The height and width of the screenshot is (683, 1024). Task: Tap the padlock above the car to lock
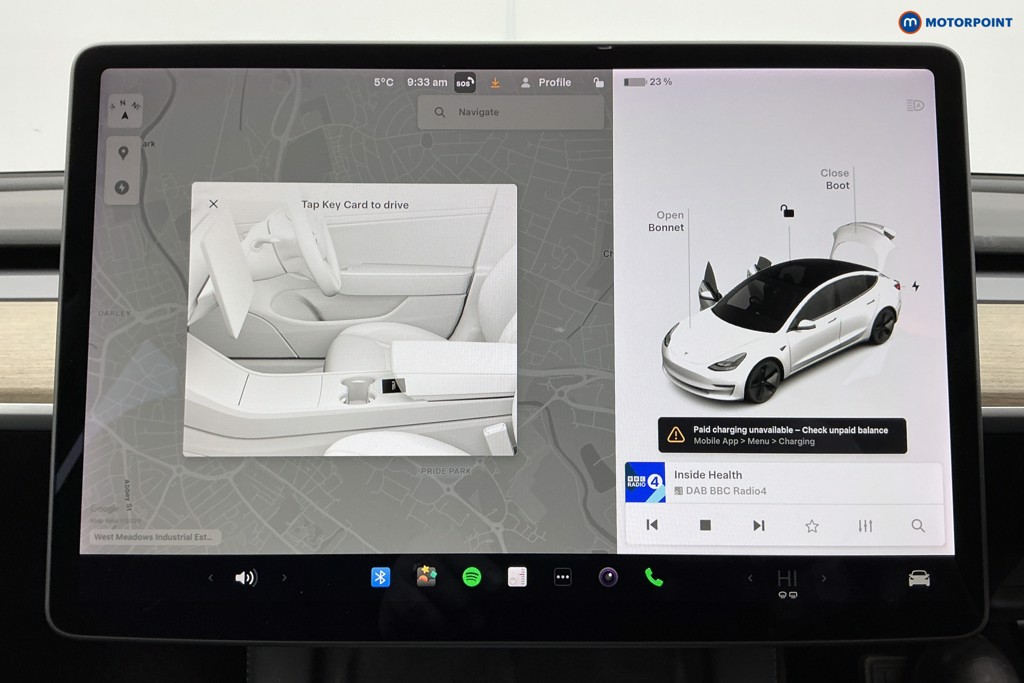(x=787, y=211)
